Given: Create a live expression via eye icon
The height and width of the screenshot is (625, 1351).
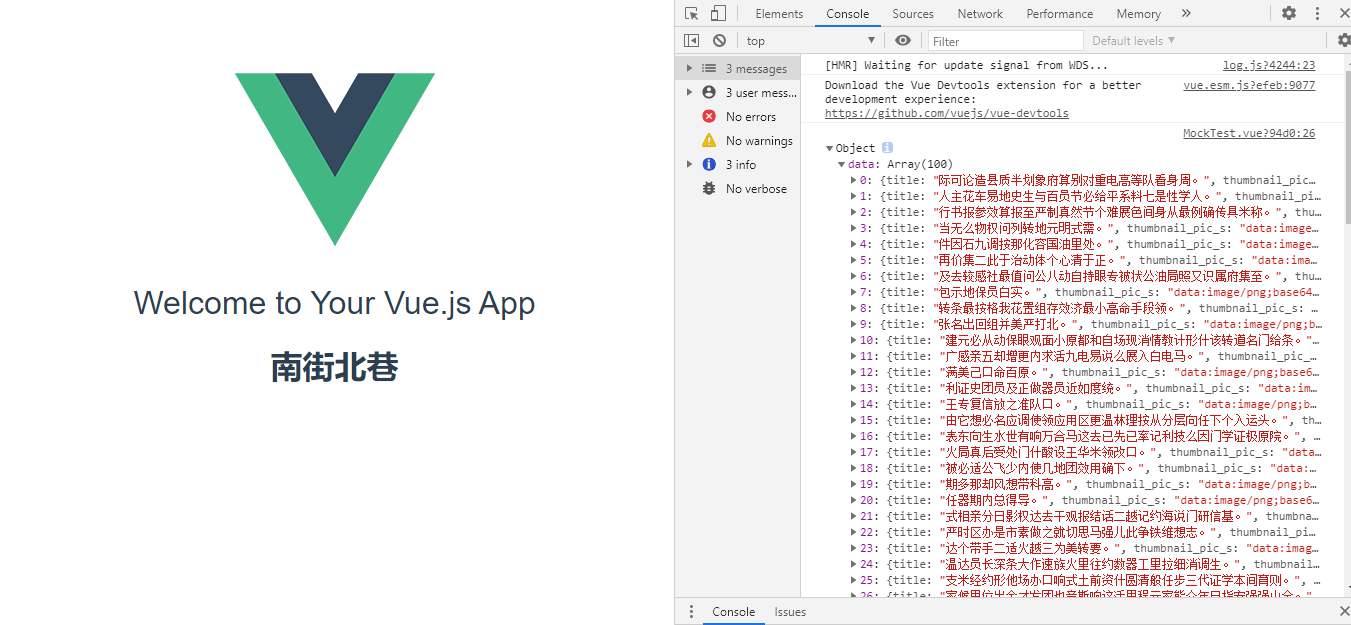Looking at the screenshot, I should (x=903, y=40).
